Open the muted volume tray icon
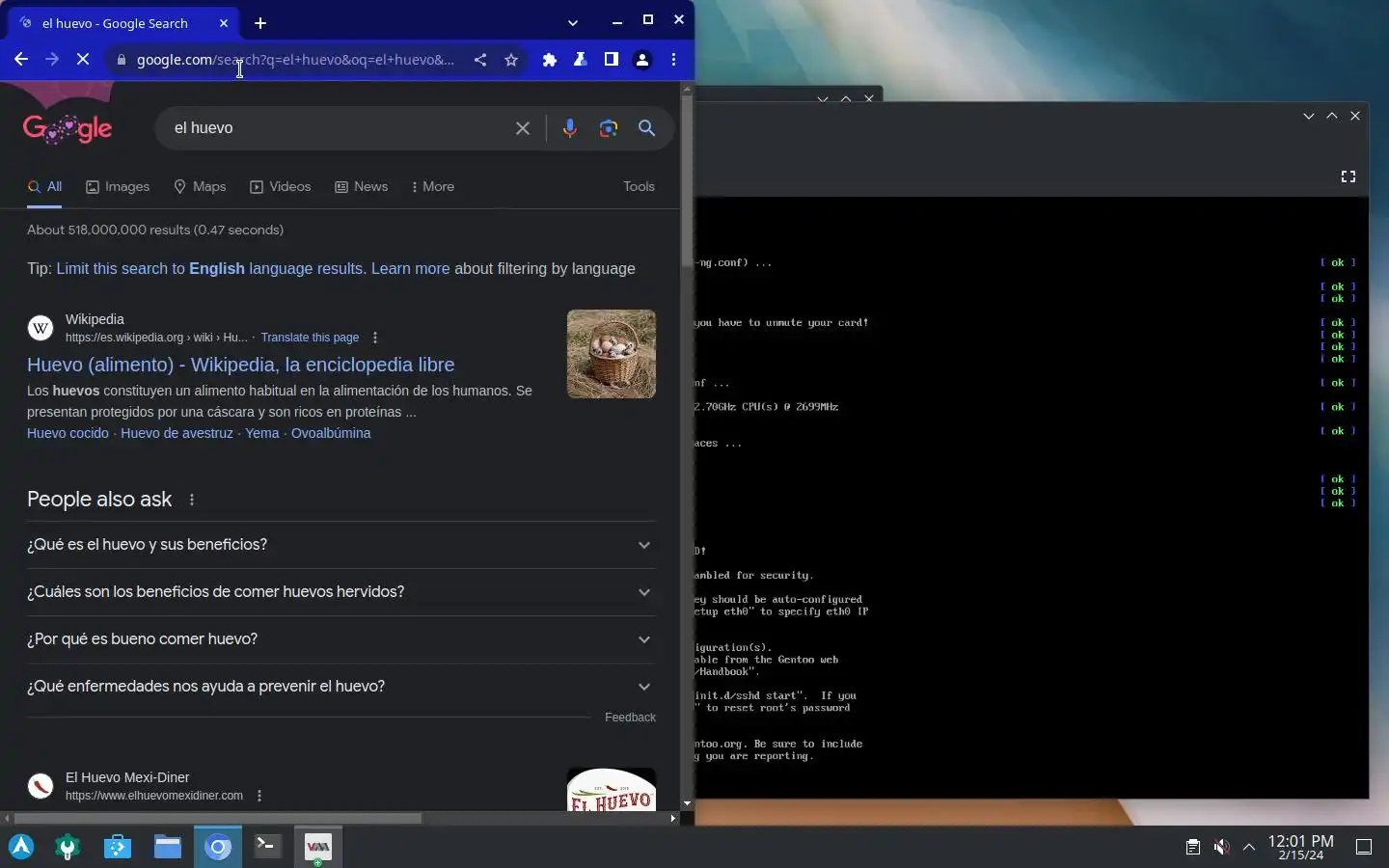The height and width of the screenshot is (868, 1389). [x=1221, y=847]
